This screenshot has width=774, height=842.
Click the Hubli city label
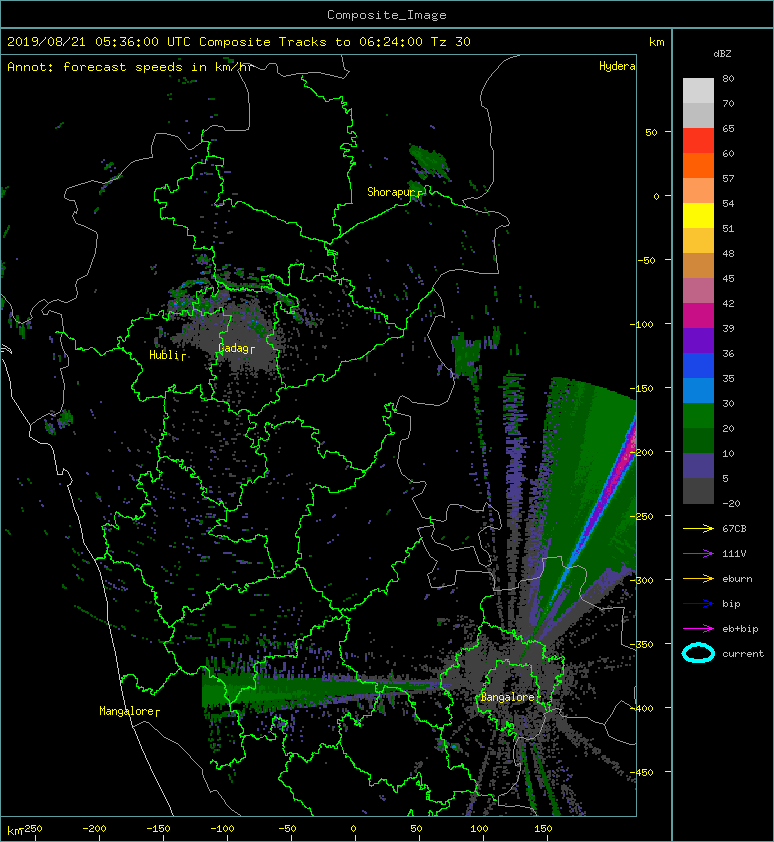point(164,355)
